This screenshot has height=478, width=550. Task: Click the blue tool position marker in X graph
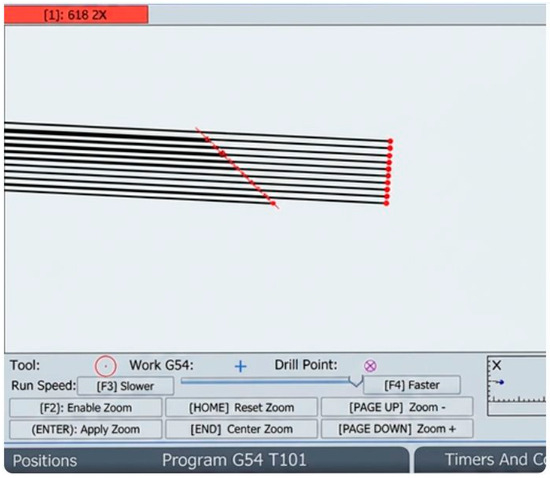click(x=501, y=382)
